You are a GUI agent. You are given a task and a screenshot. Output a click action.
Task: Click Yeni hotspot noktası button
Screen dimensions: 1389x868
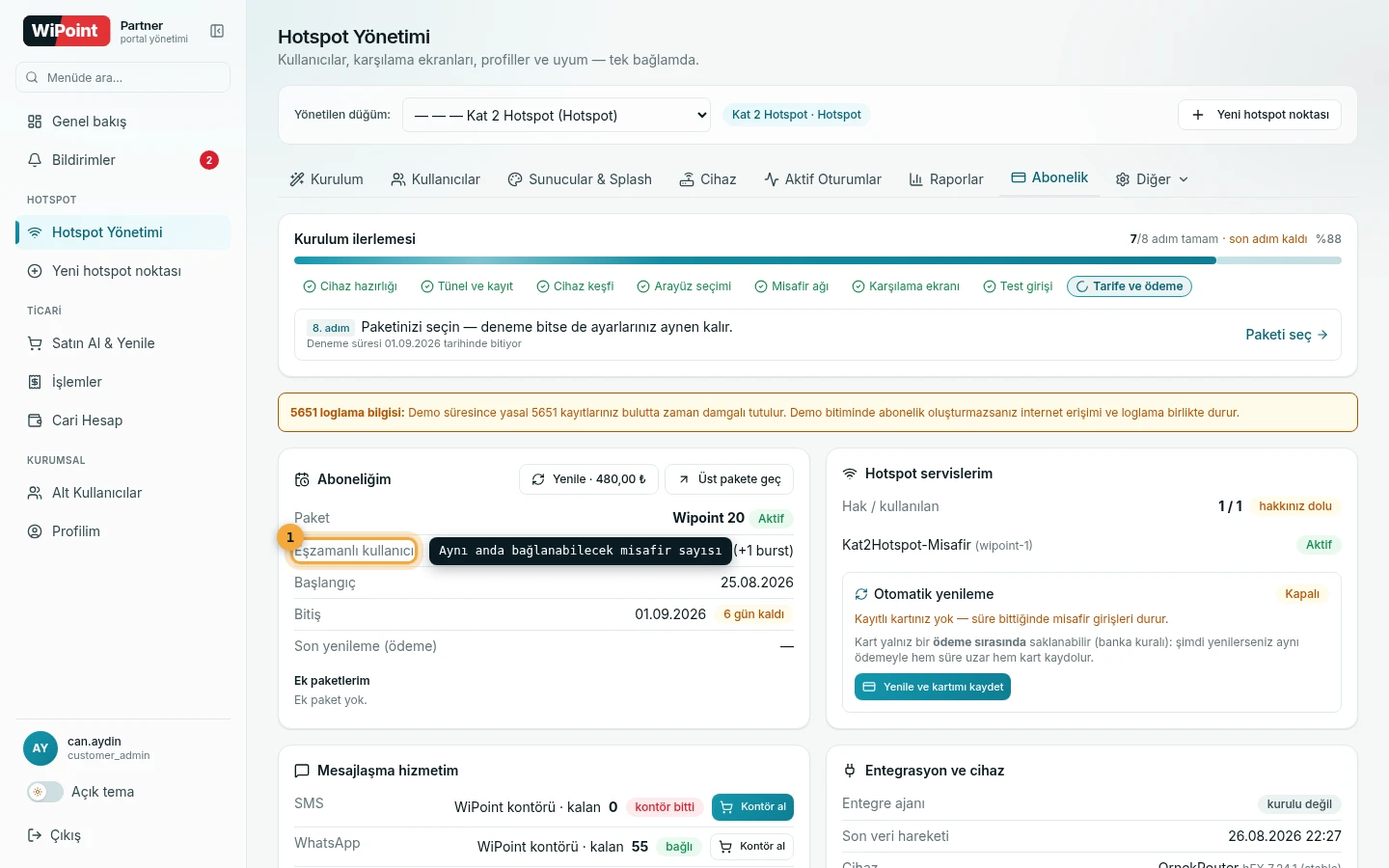(1260, 115)
